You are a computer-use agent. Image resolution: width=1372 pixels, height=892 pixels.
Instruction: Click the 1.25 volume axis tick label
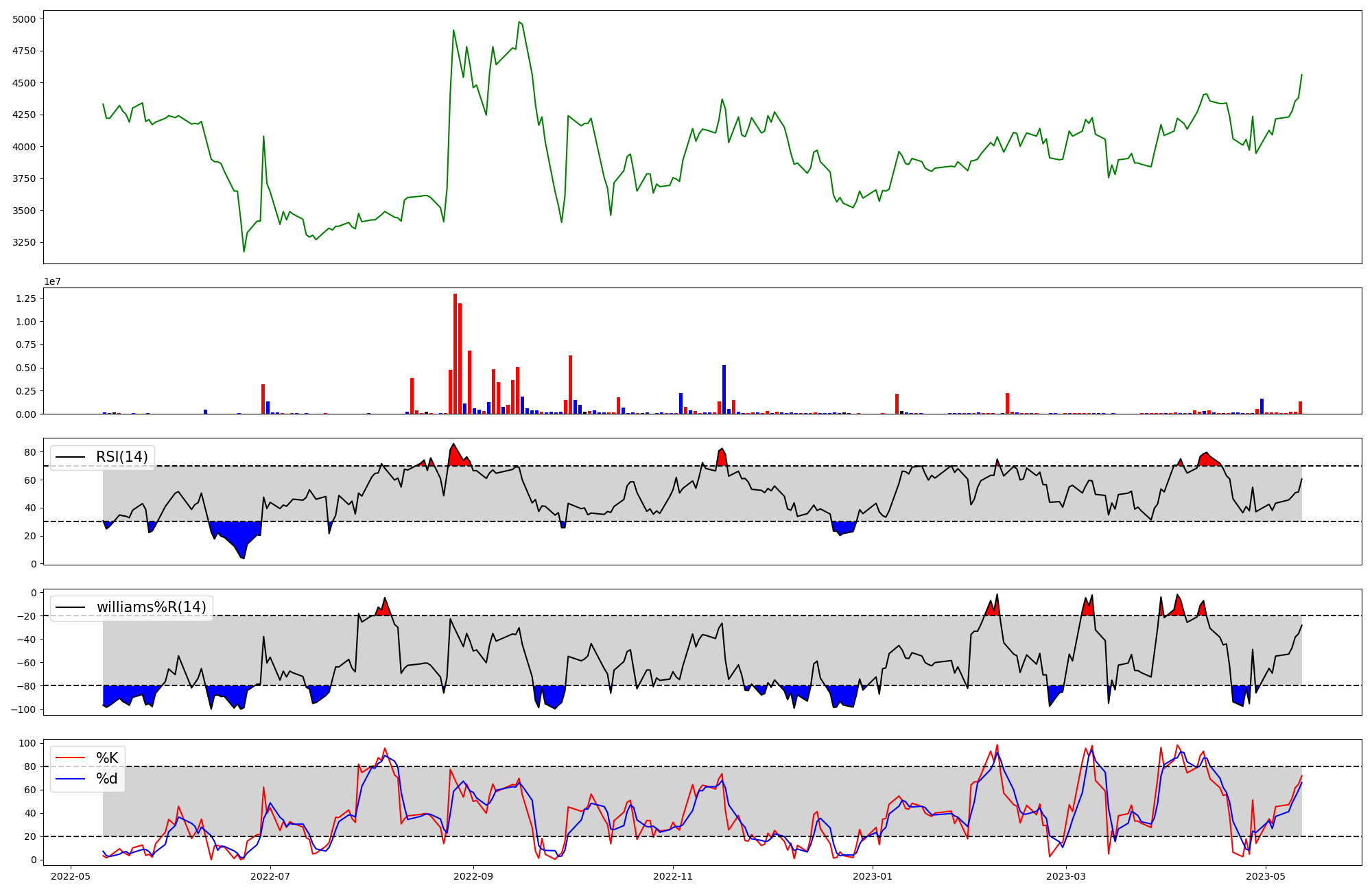tap(26, 298)
